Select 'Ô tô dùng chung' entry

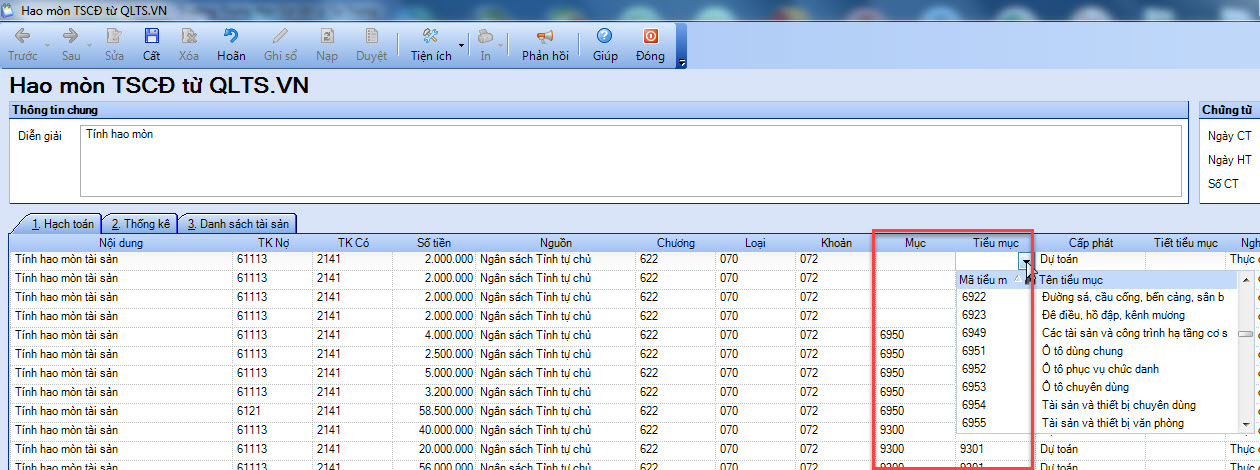coord(1082,351)
